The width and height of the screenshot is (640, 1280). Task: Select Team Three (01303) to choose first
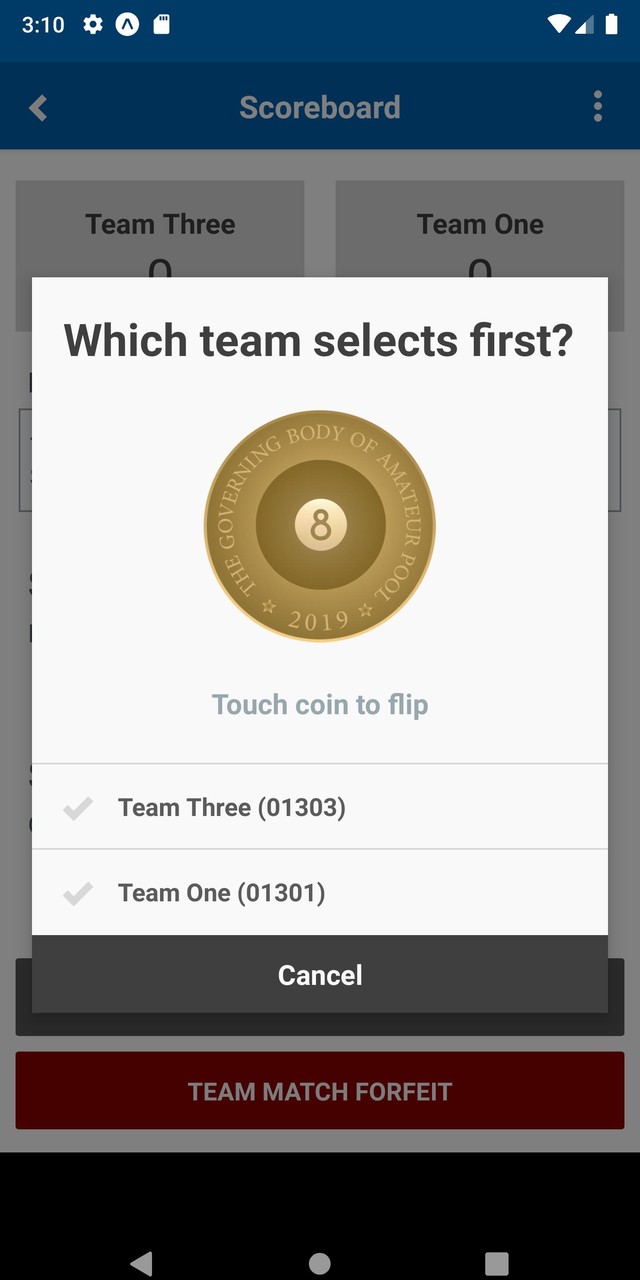coord(232,808)
